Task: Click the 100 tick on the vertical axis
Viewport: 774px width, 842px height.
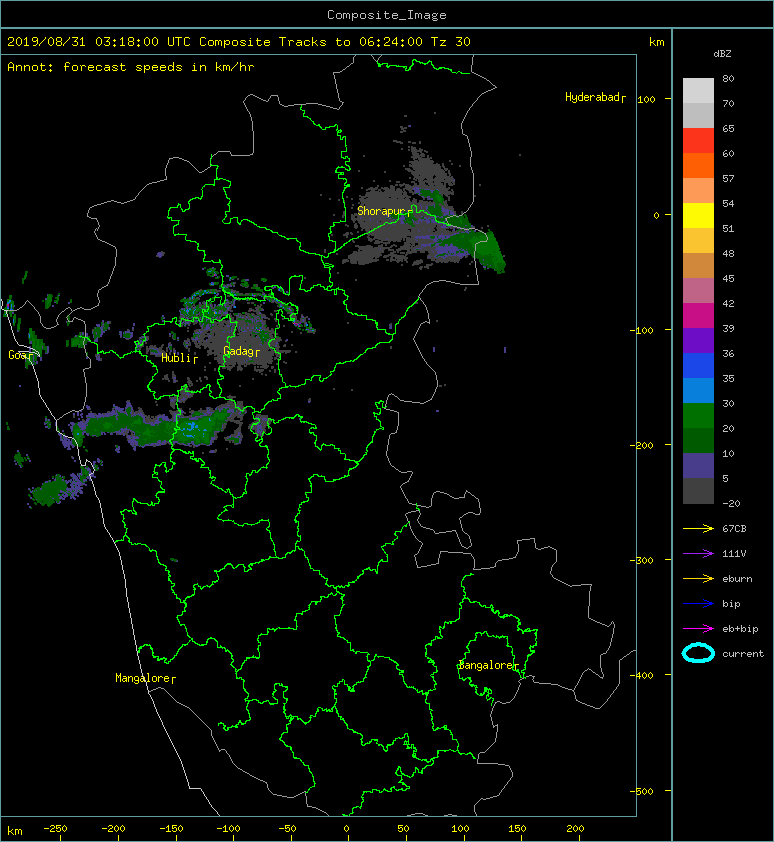Action: (x=647, y=99)
